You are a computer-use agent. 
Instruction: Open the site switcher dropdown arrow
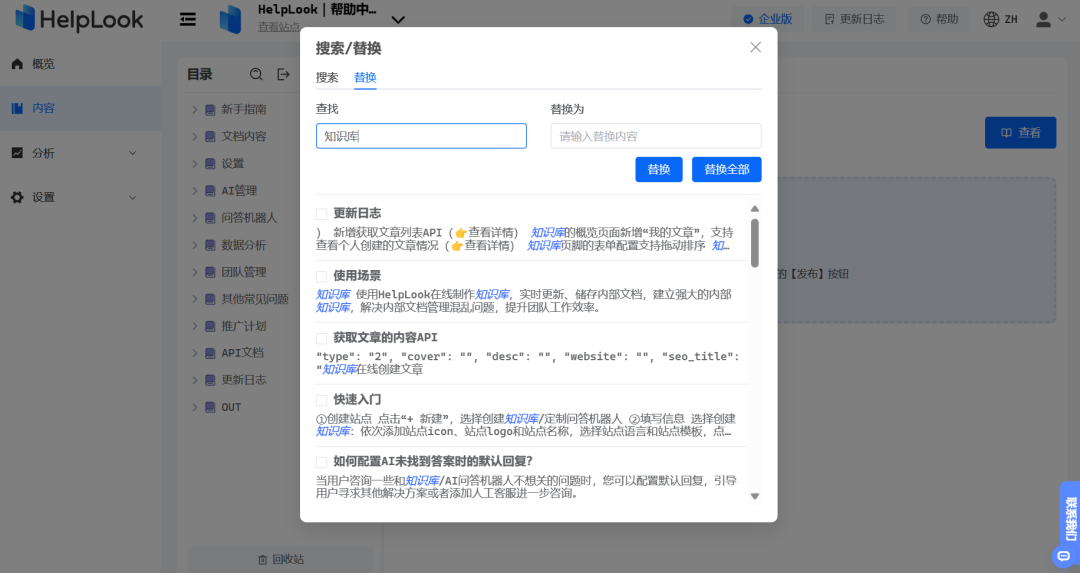tap(398, 20)
